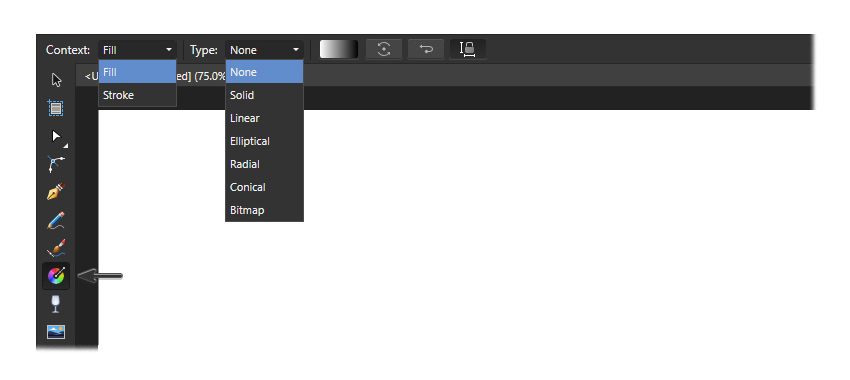Open the gradient color swatch
The image size is (850, 380).
339,49
